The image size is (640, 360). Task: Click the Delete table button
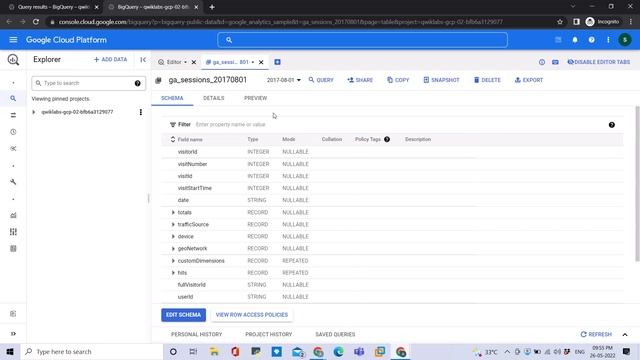coord(487,80)
